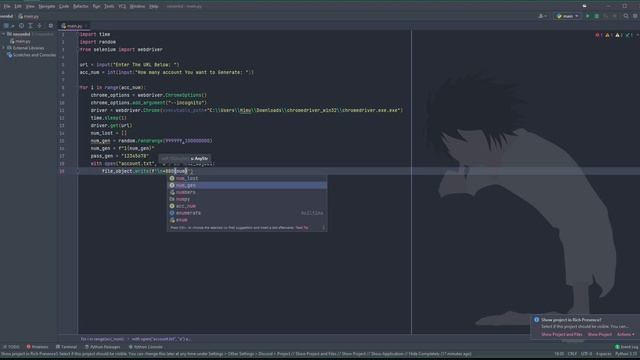Place cursor on 'import time' line
This screenshot has height=360, width=640.
pos(95,34)
